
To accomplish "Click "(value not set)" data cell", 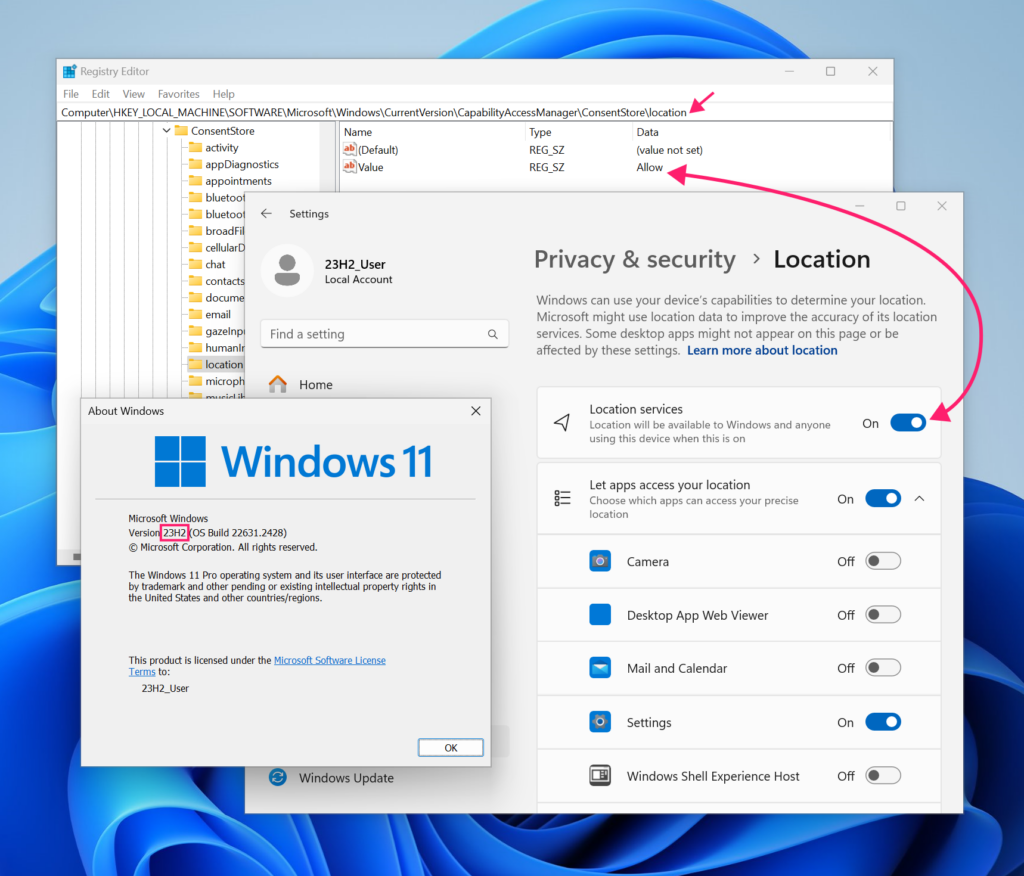I will coord(669,150).
